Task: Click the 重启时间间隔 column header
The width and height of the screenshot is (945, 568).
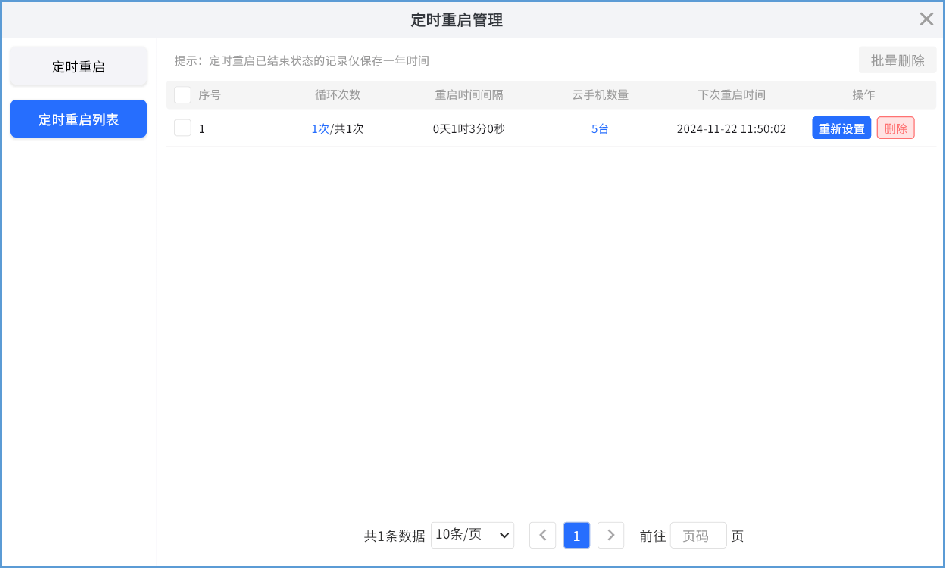Action: click(468, 95)
